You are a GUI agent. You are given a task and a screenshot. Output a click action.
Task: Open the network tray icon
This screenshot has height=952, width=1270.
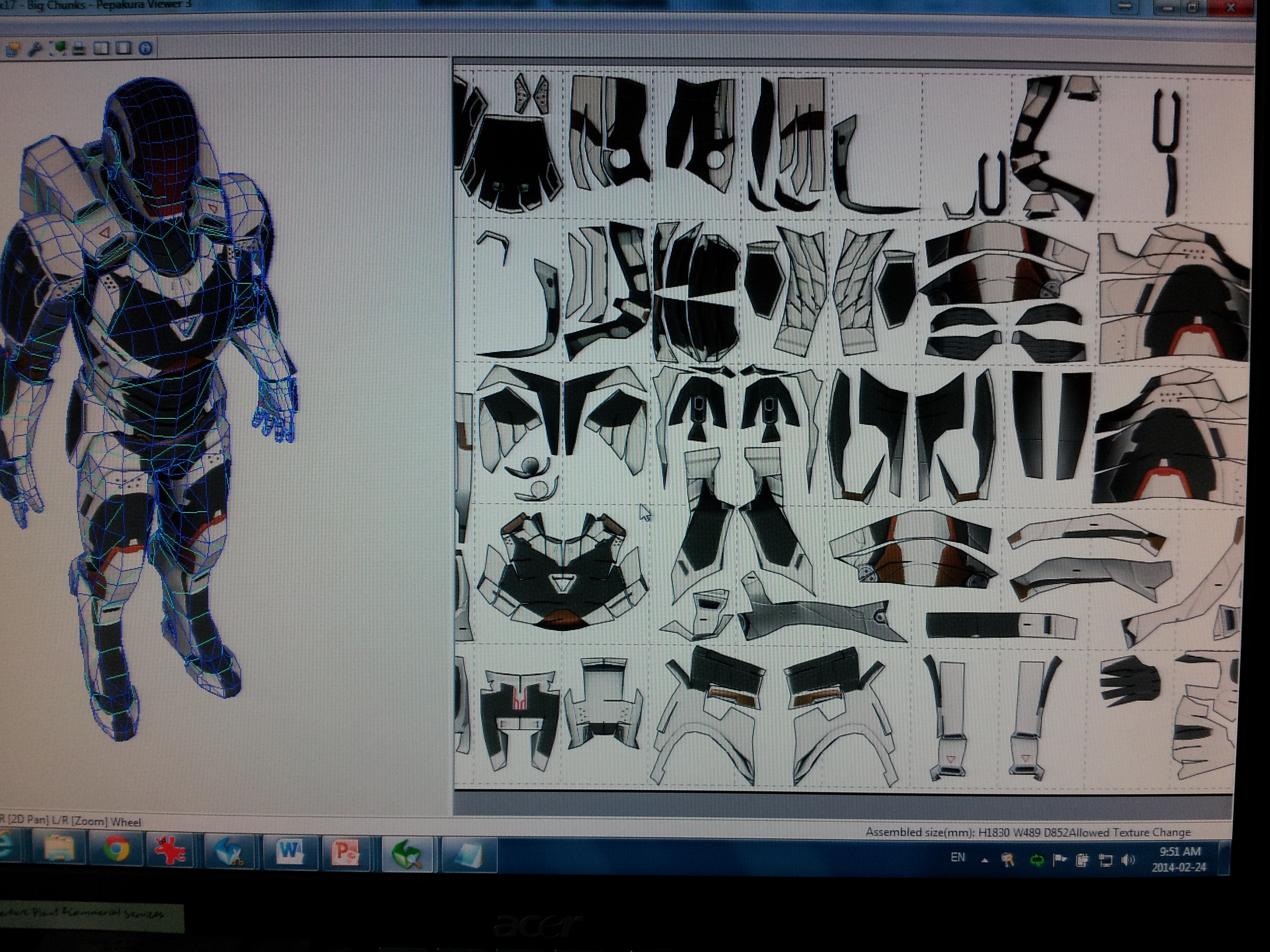tap(1105, 860)
